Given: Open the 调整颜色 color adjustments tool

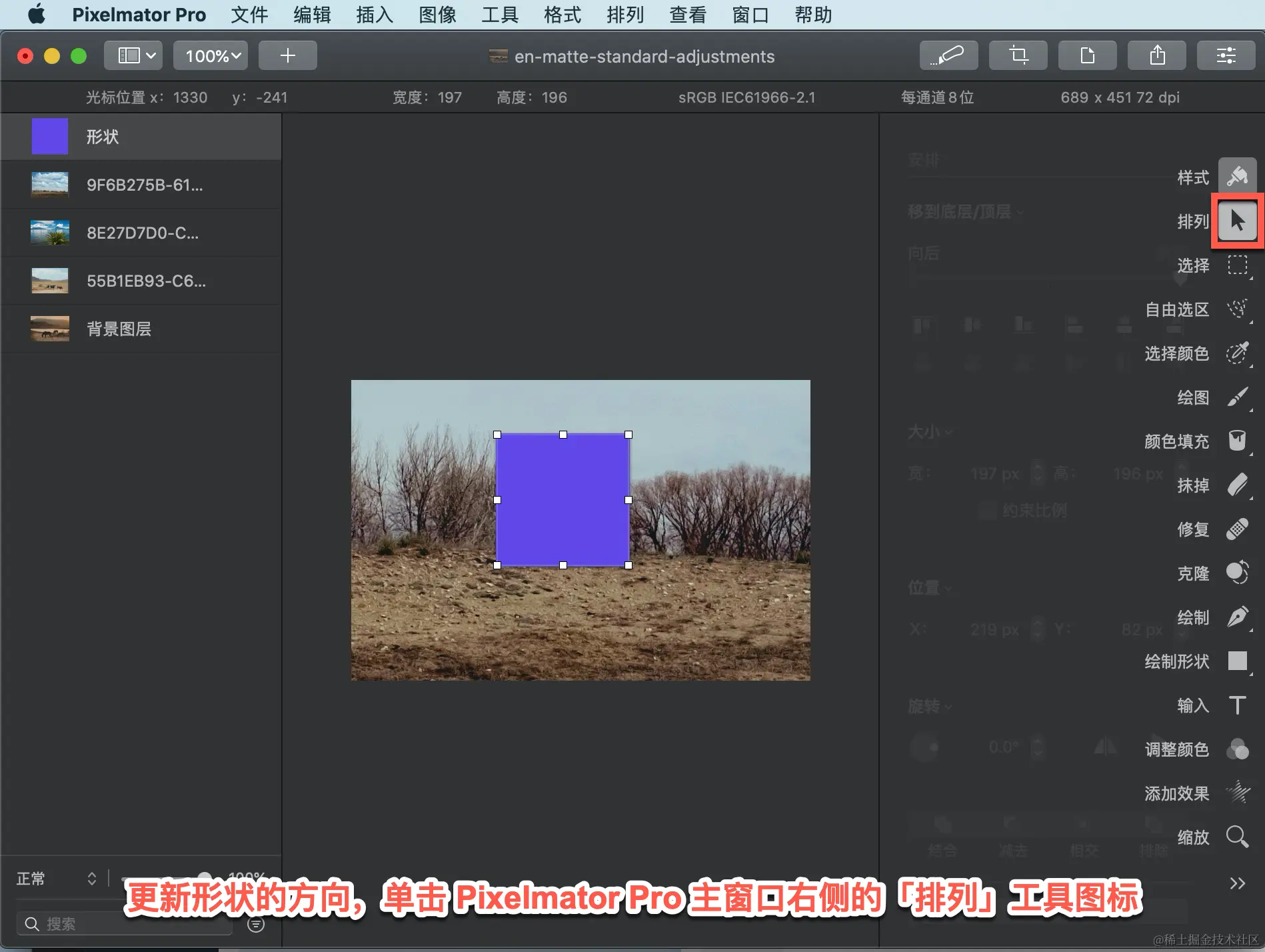Looking at the screenshot, I should (1237, 749).
